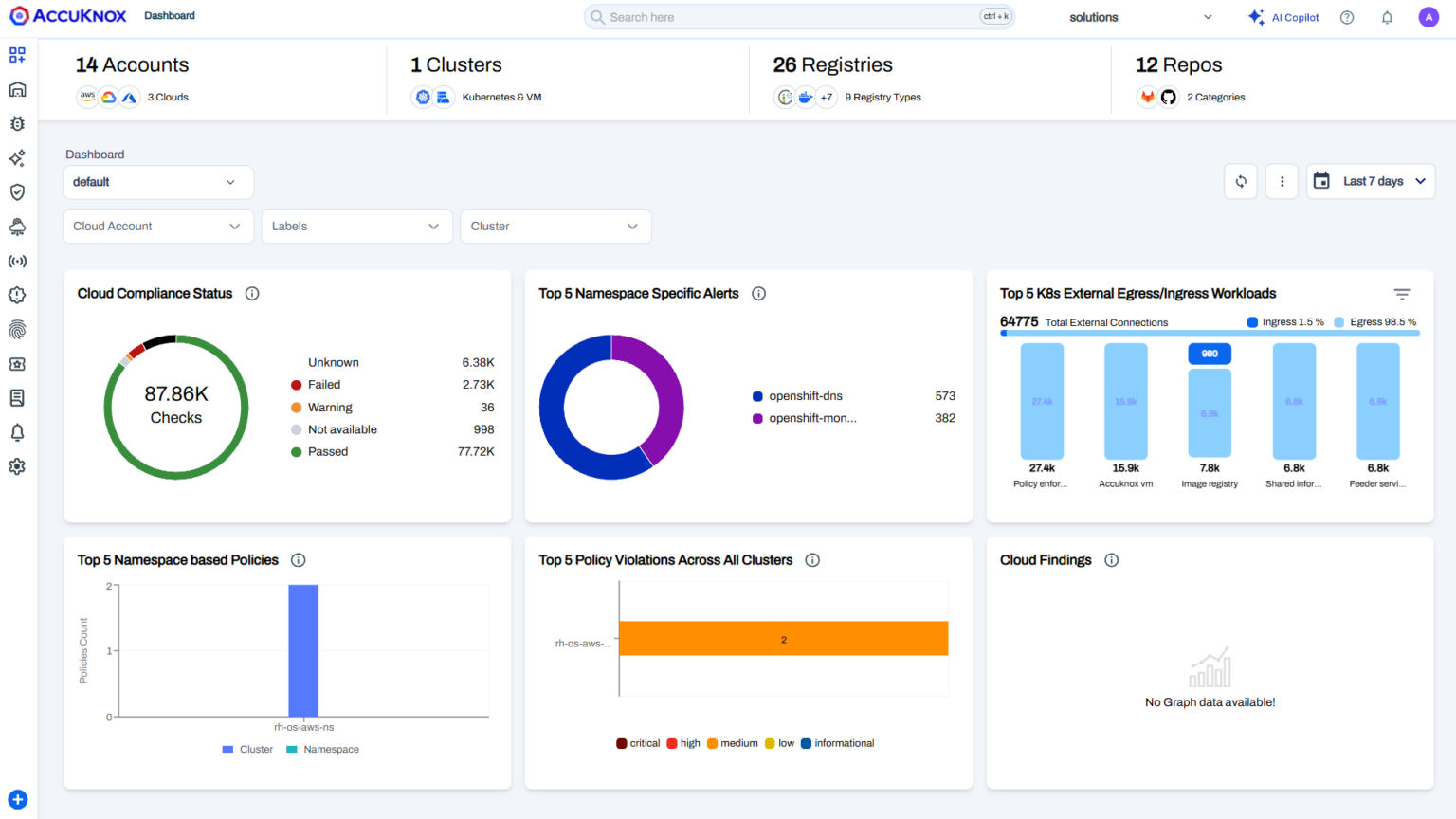
Task: Click the blue plus button at bottom-left
Action: tap(18, 799)
